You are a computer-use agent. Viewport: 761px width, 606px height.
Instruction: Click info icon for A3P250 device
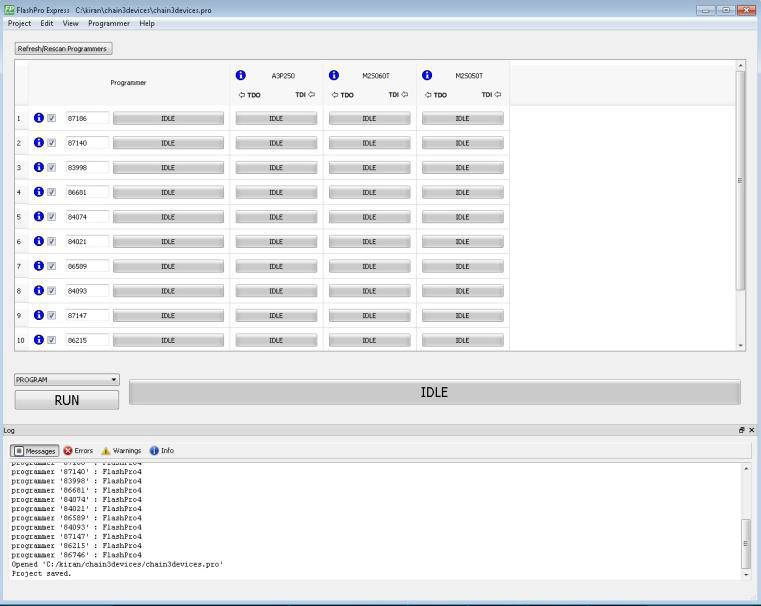click(241, 75)
